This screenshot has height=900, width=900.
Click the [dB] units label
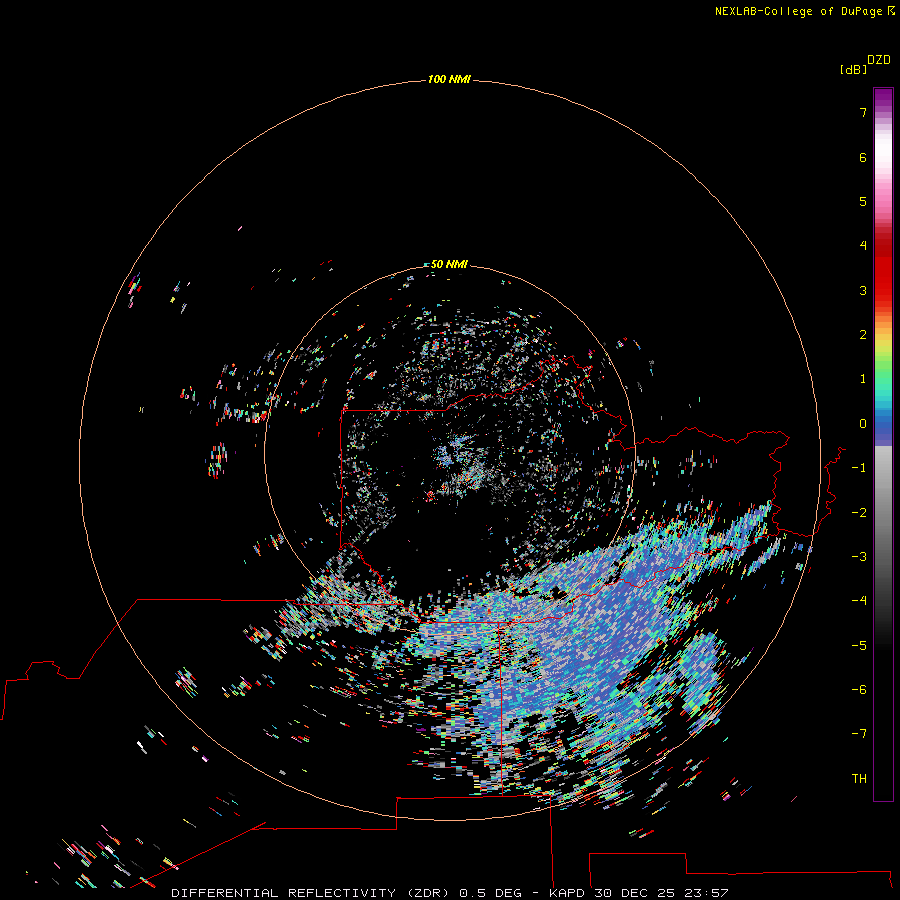click(x=853, y=69)
